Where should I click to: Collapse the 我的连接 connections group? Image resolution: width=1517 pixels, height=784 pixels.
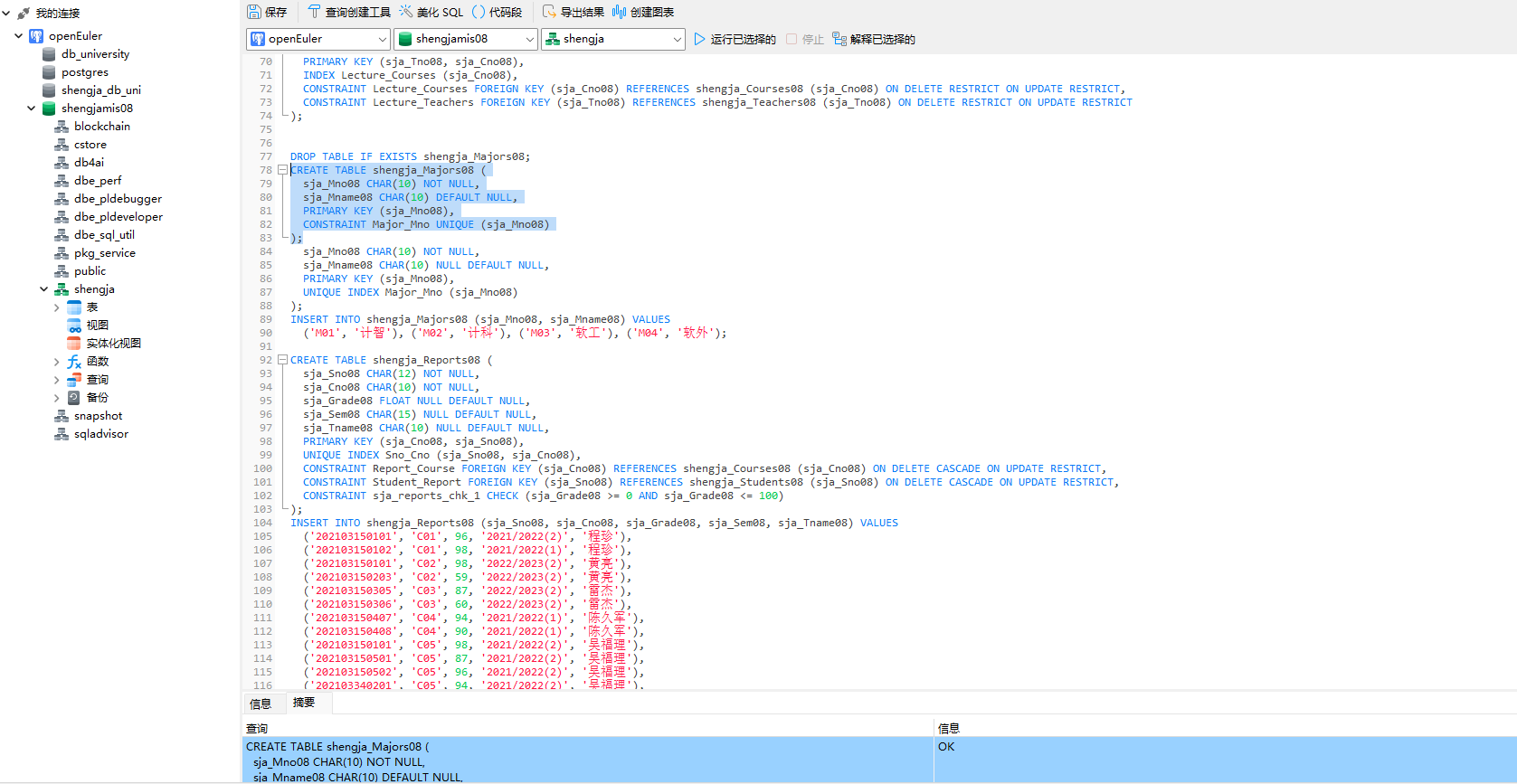point(6,14)
